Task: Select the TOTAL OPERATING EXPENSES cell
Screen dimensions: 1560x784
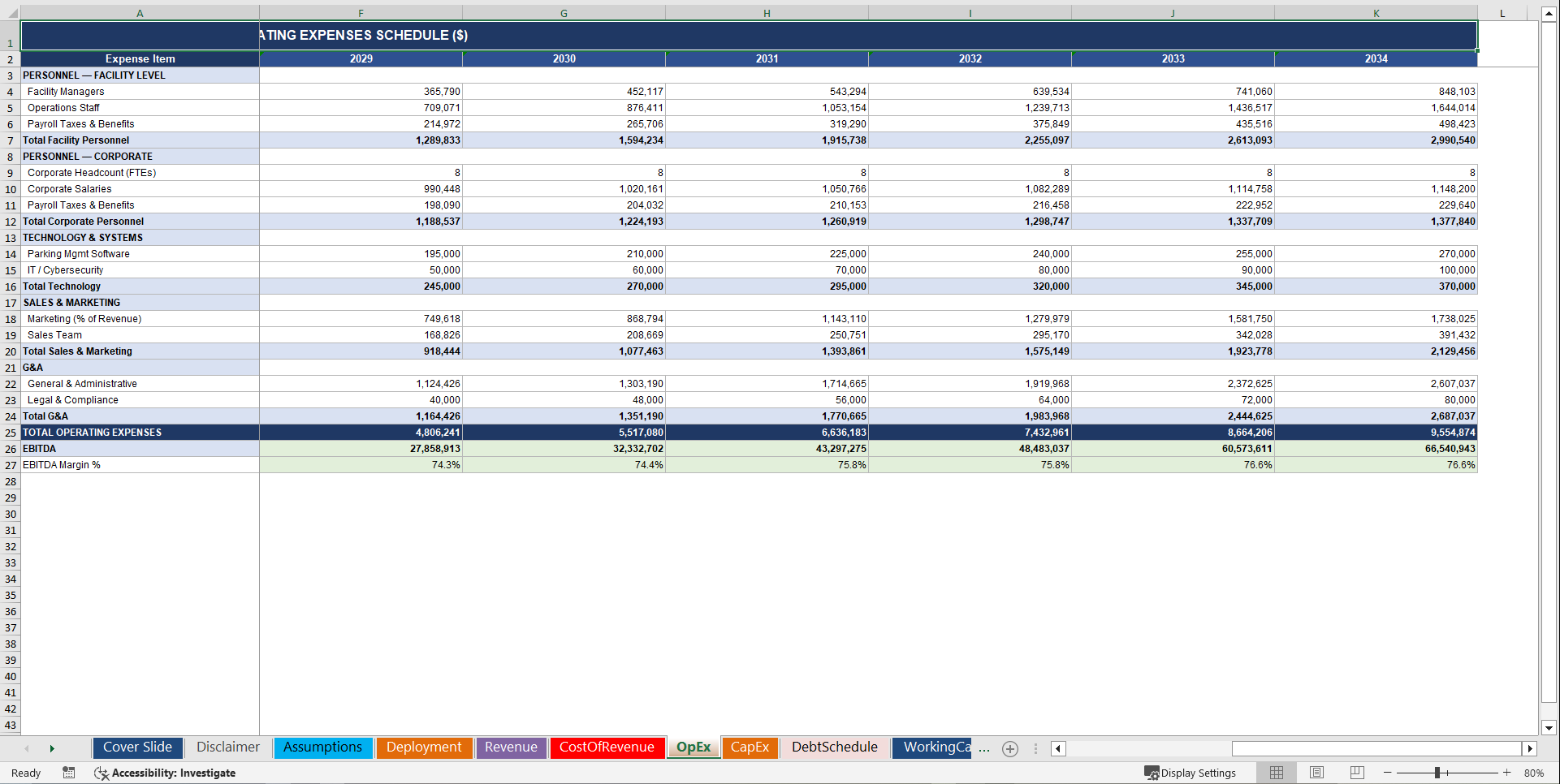Action: coord(92,432)
